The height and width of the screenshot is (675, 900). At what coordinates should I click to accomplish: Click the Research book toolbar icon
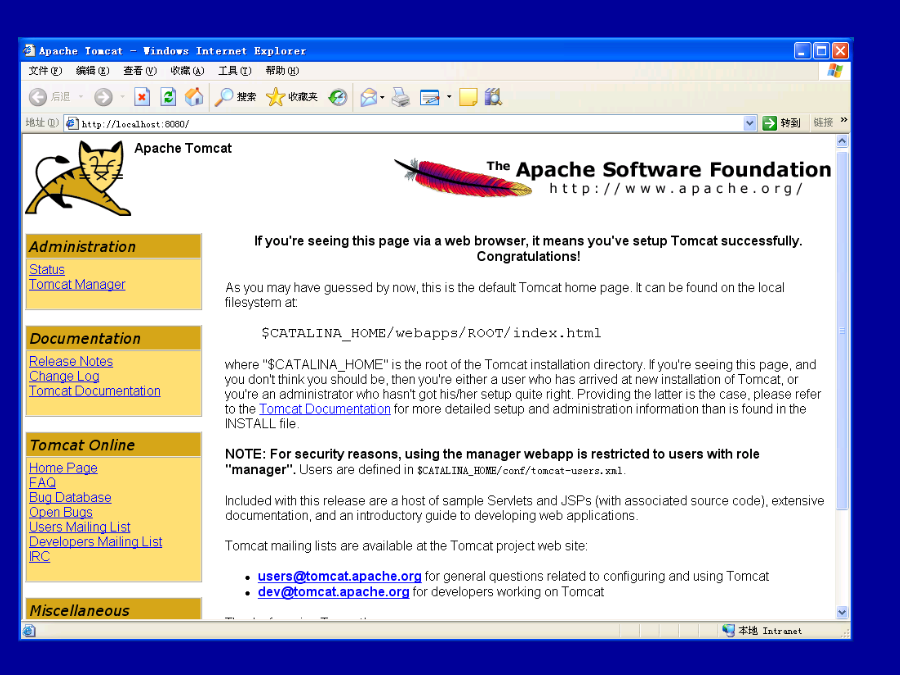pyautogui.click(x=493, y=97)
